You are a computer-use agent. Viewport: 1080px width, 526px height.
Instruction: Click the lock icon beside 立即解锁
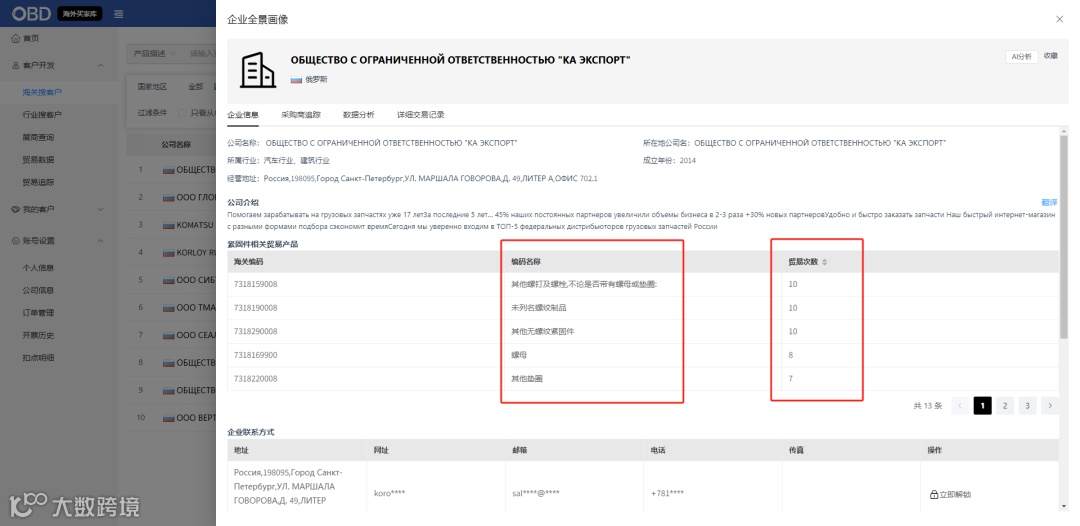point(934,494)
